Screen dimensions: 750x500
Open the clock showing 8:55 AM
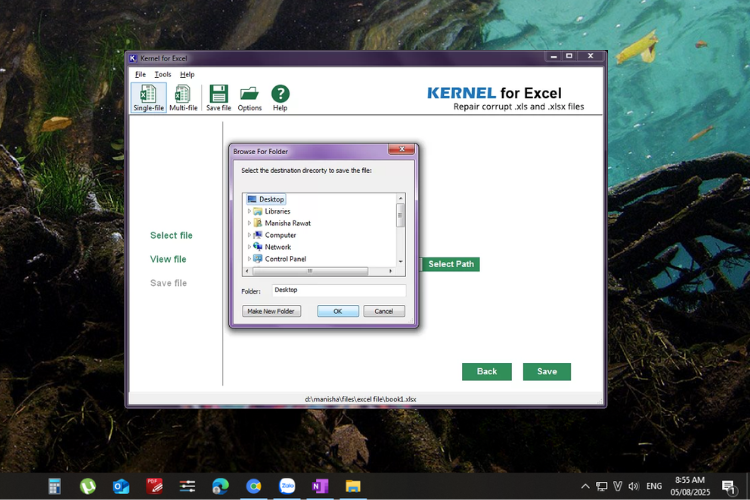pyautogui.click(x=690, y=486)
